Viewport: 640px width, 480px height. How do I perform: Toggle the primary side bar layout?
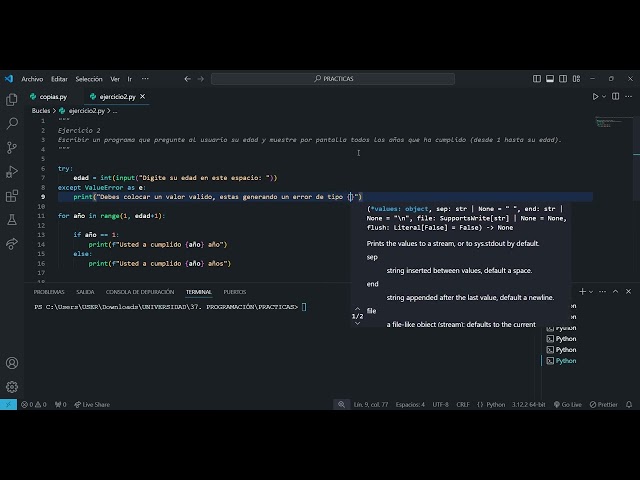(537, 79)
